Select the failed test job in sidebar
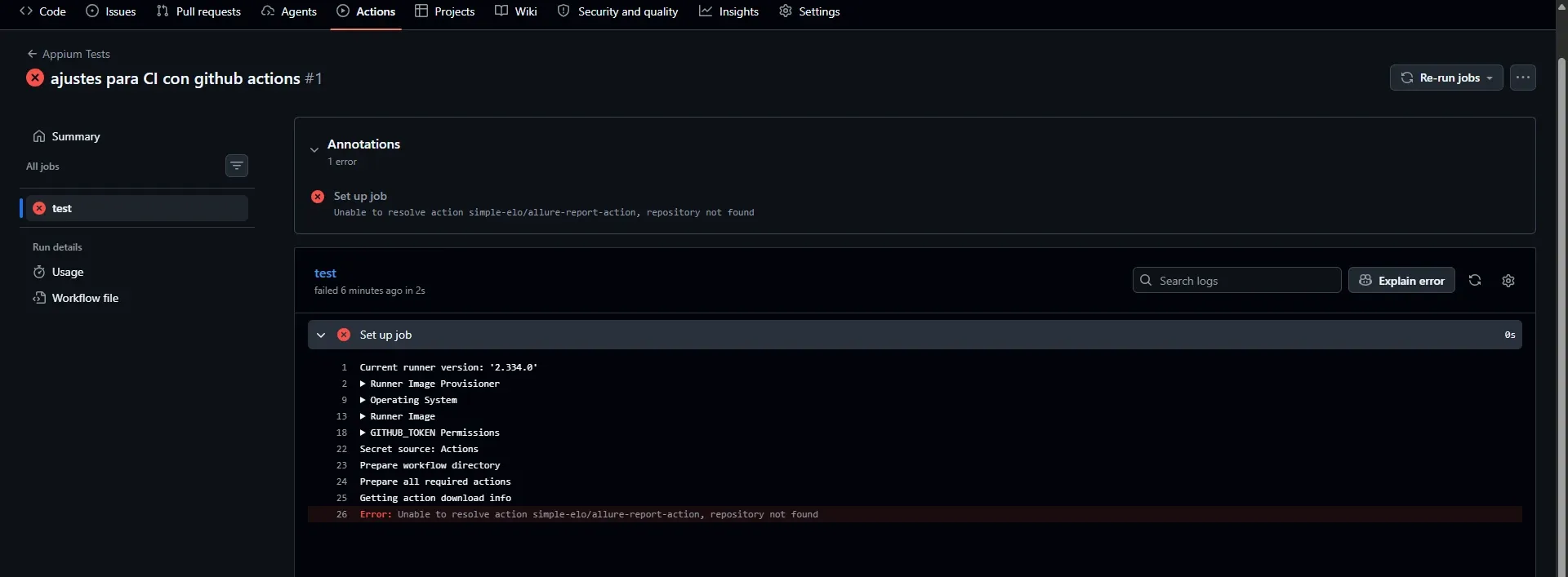 tap(137, 208)
